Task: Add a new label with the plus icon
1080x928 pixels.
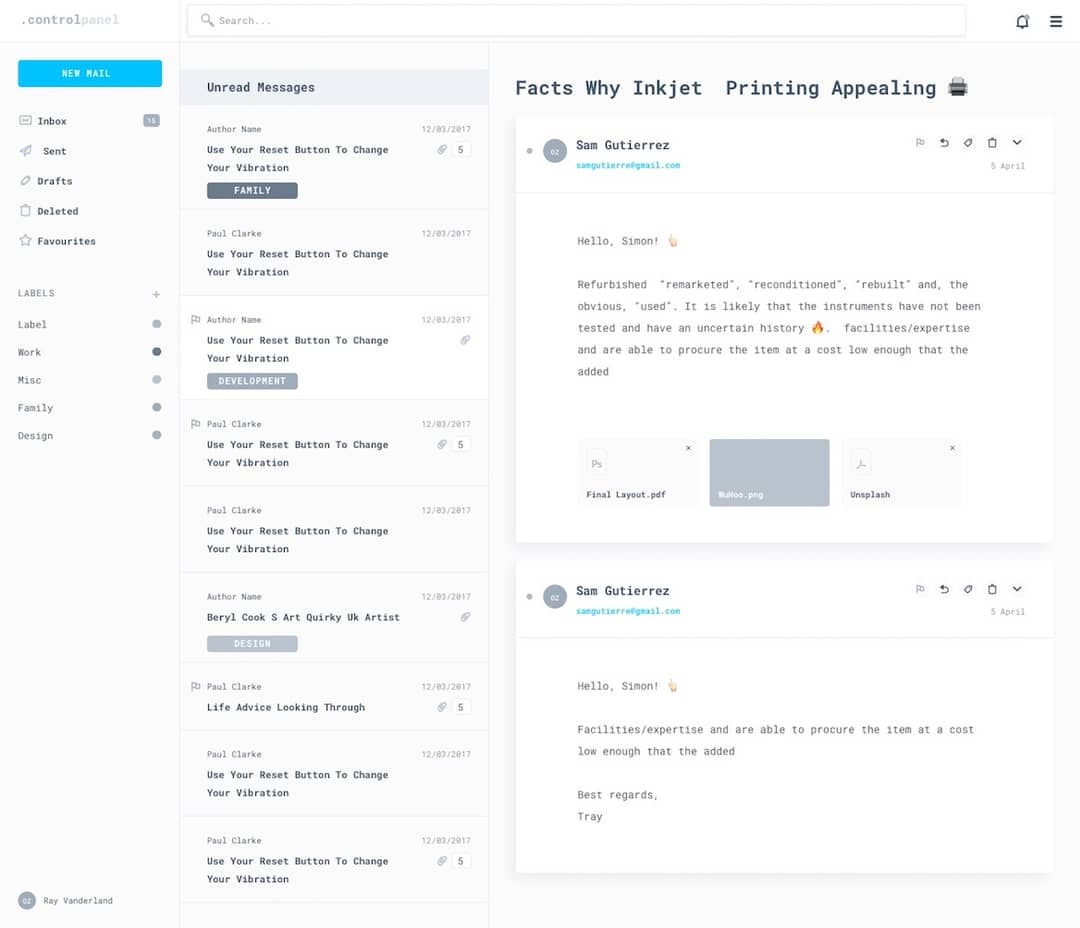Action: 156,293
